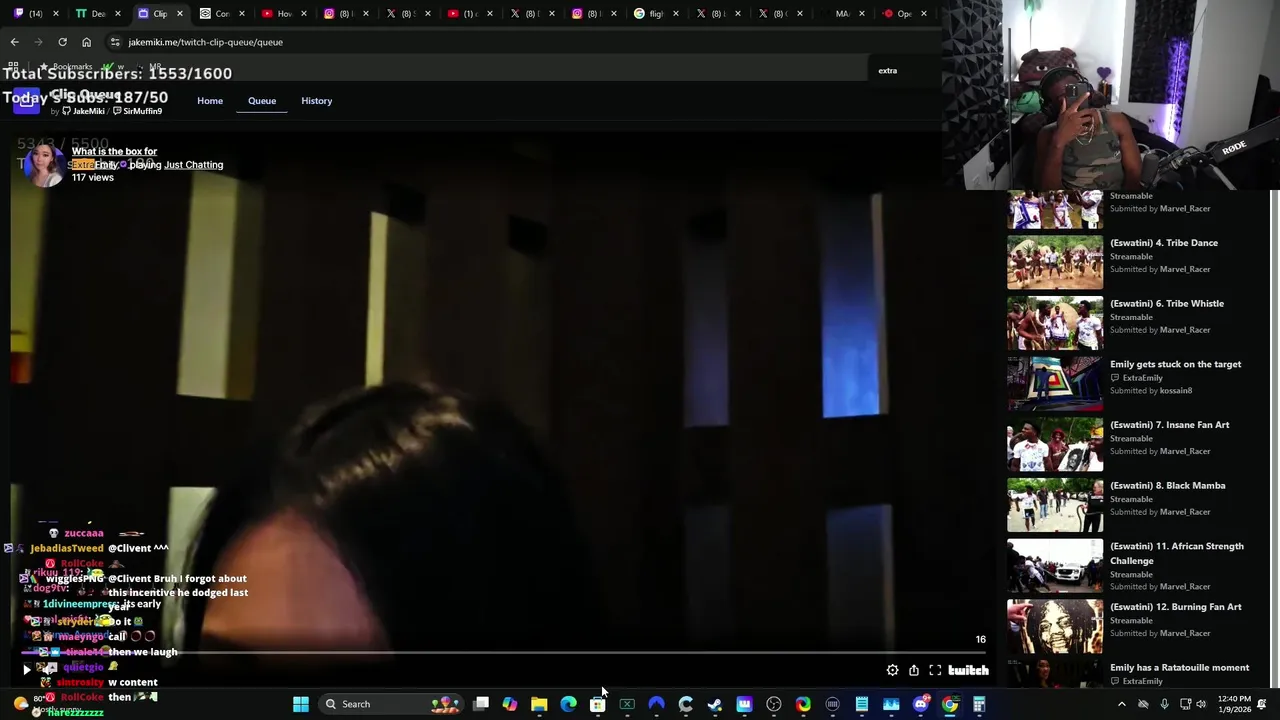Click the share icon in clip player
This screenshot has height=720, width=1280.
tap(913, 670)
